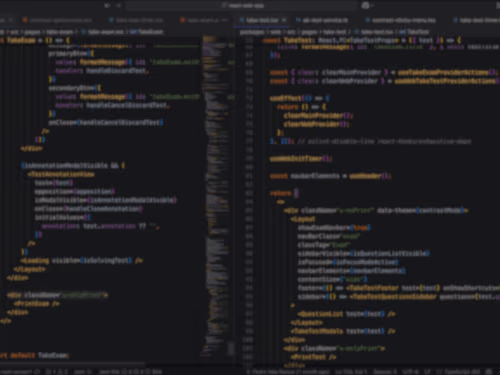This screenshot has height=375, width=500.
Task: Click the errors and warnings indicator in status bar
Action: click(57, 372)
